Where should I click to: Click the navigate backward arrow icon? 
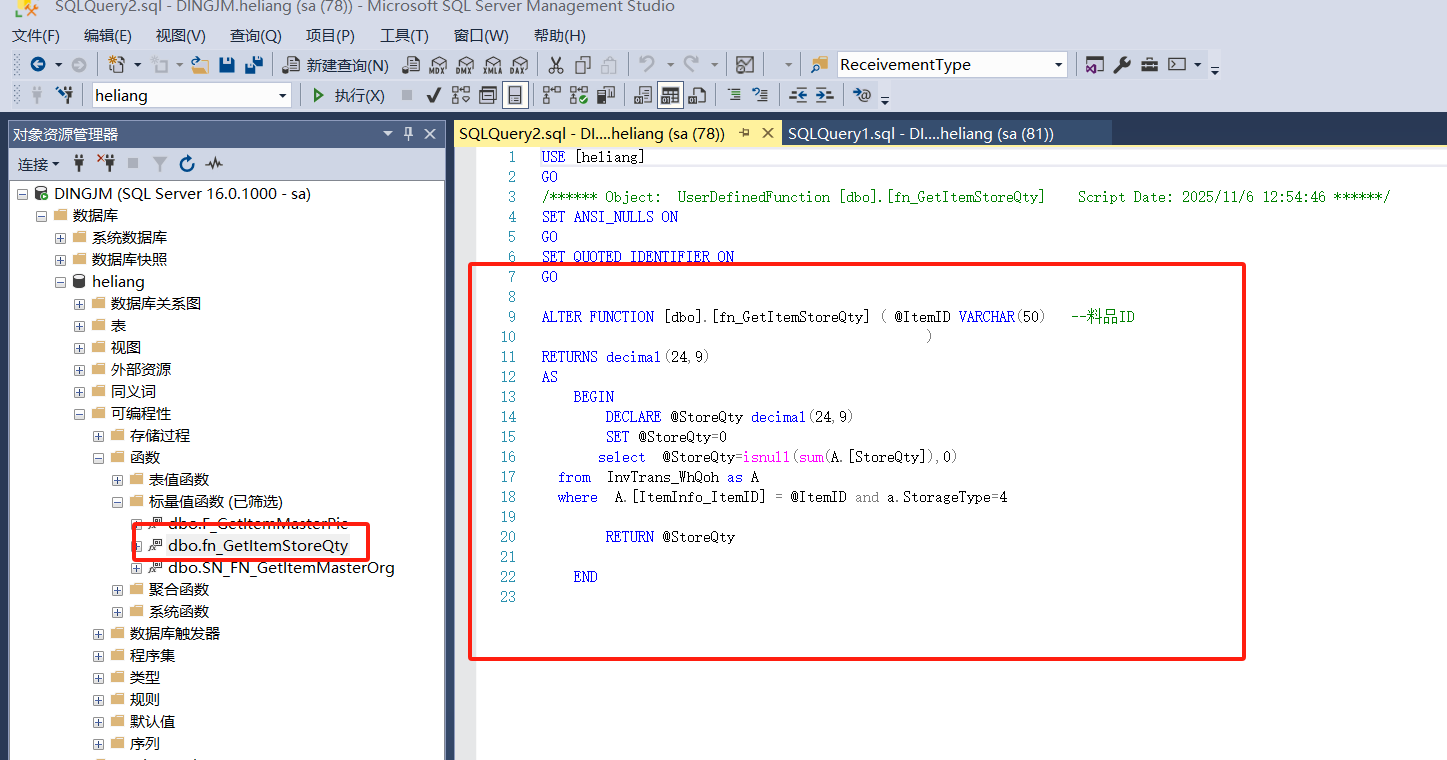tap(38, 65)
